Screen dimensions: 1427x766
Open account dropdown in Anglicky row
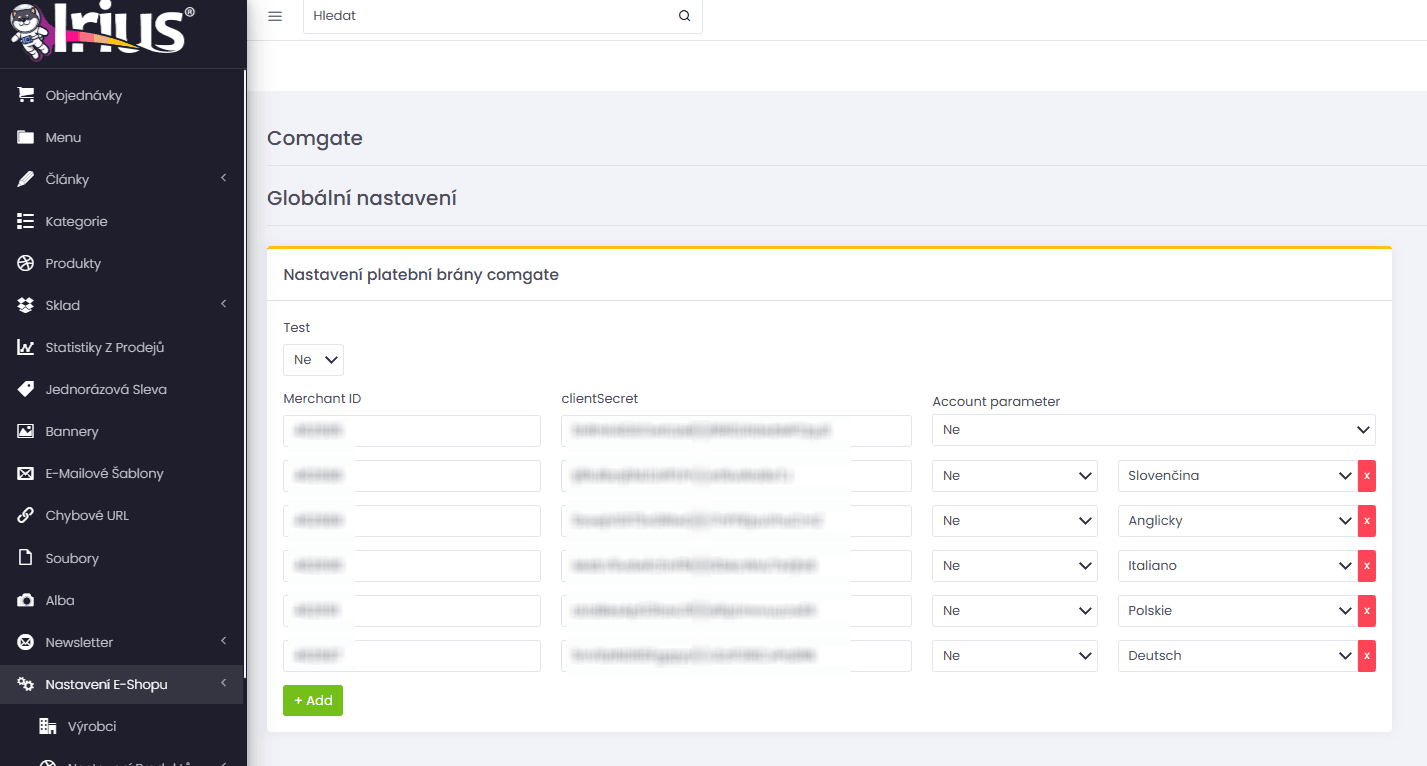click(x=1015, y=521)
